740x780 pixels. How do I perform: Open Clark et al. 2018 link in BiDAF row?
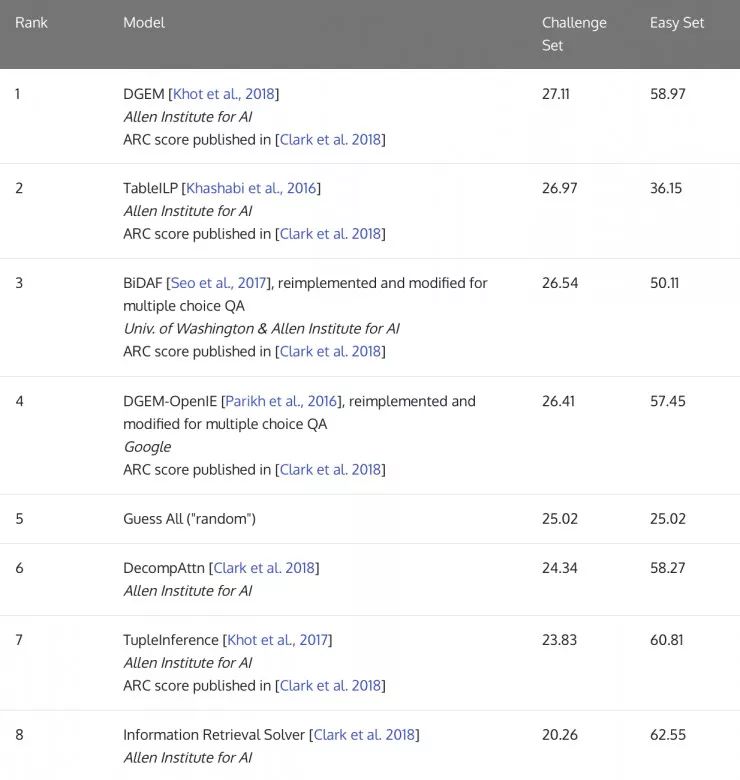click(330, 352)
